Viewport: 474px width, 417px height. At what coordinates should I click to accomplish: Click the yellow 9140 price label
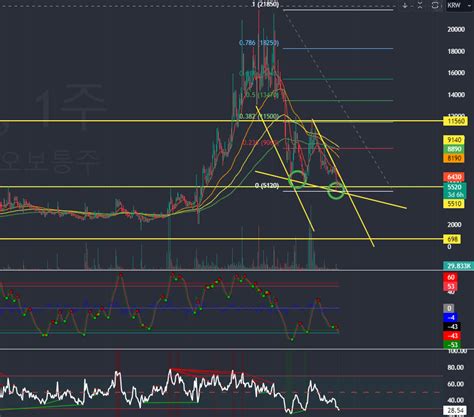454,140
